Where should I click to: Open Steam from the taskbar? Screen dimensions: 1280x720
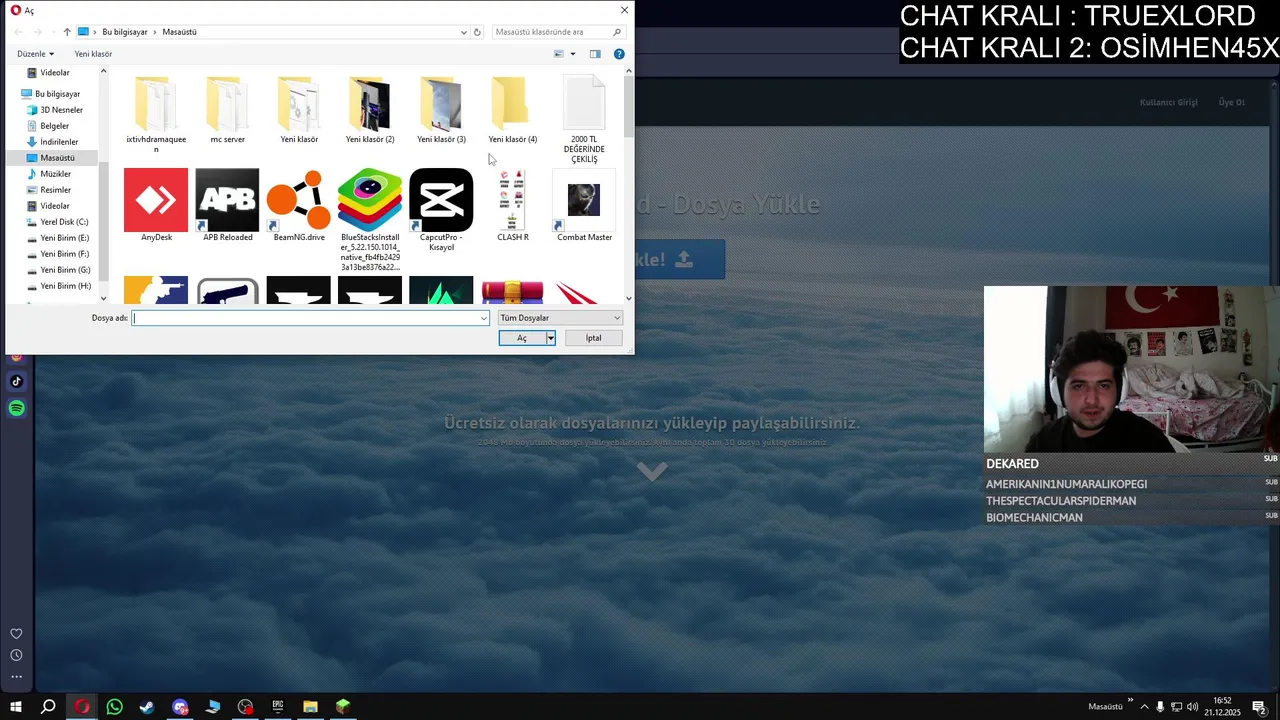tap(147, 707)
